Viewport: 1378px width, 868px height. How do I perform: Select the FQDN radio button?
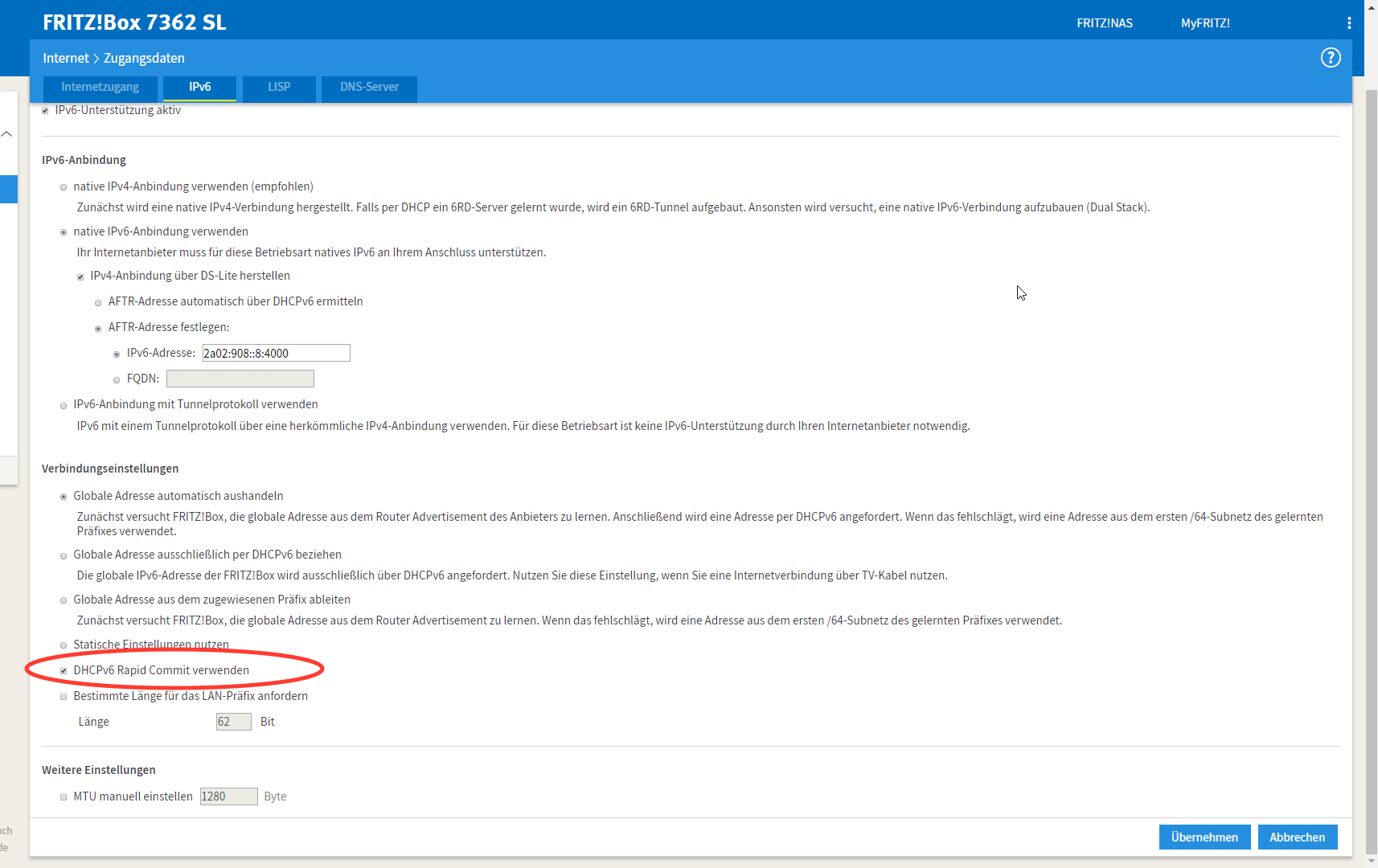click(x=117, y=380)
